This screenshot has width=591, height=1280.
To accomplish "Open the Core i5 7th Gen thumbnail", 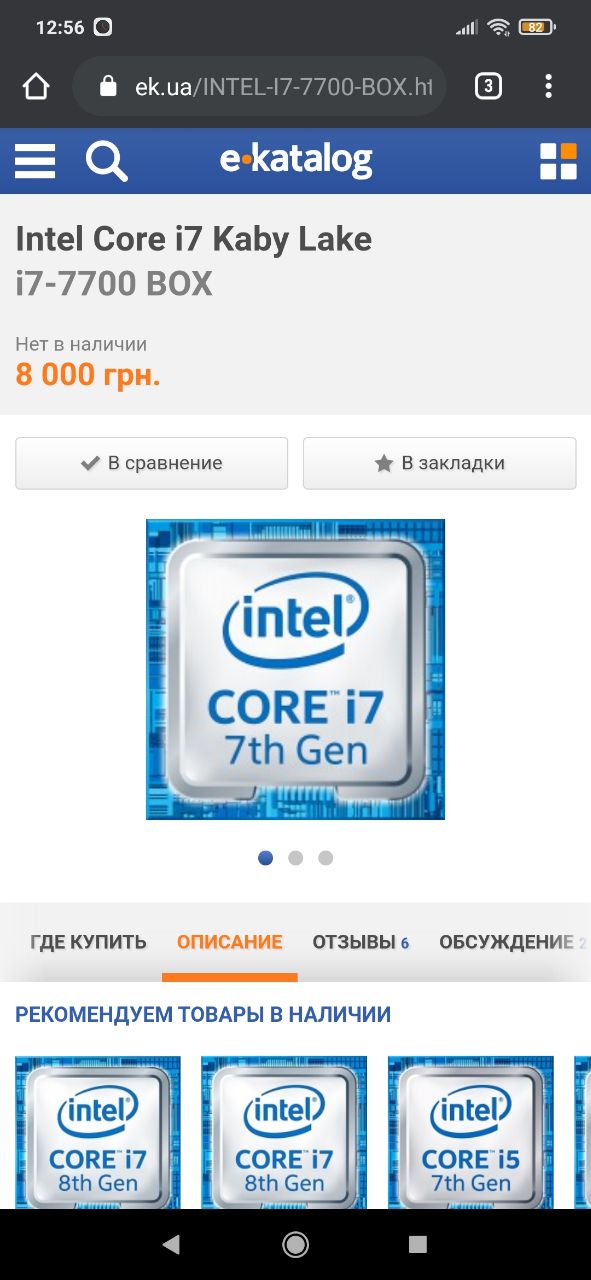I will point(470,1132).
